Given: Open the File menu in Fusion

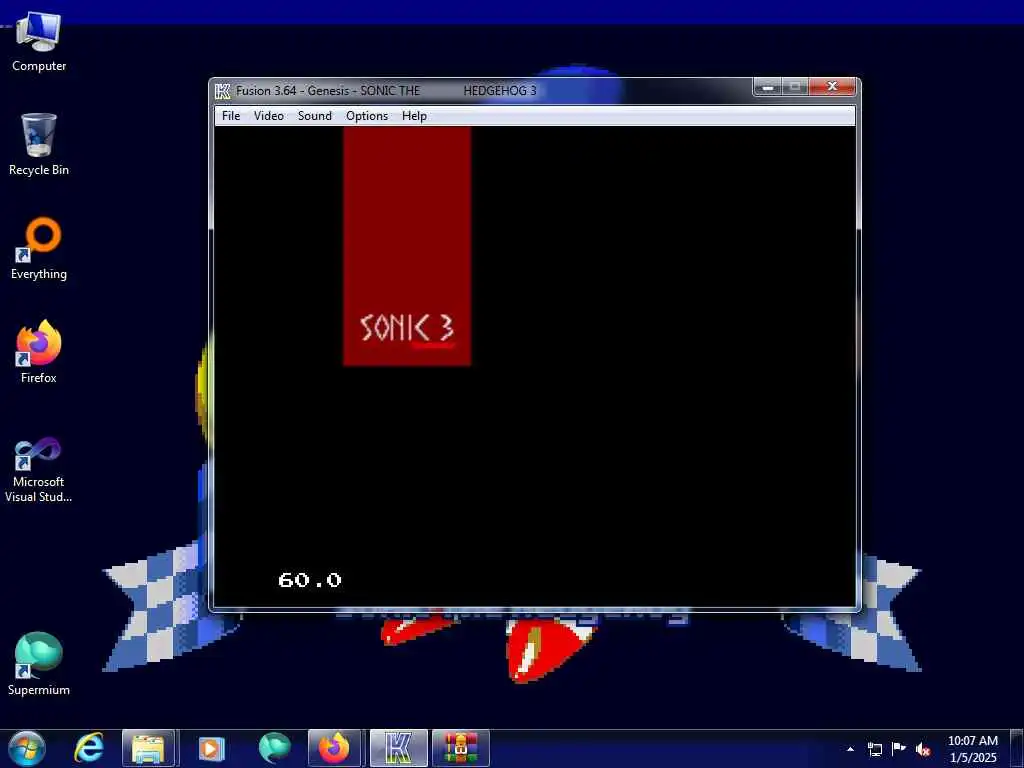Looking at the screenshot, I should coord(231,116).
